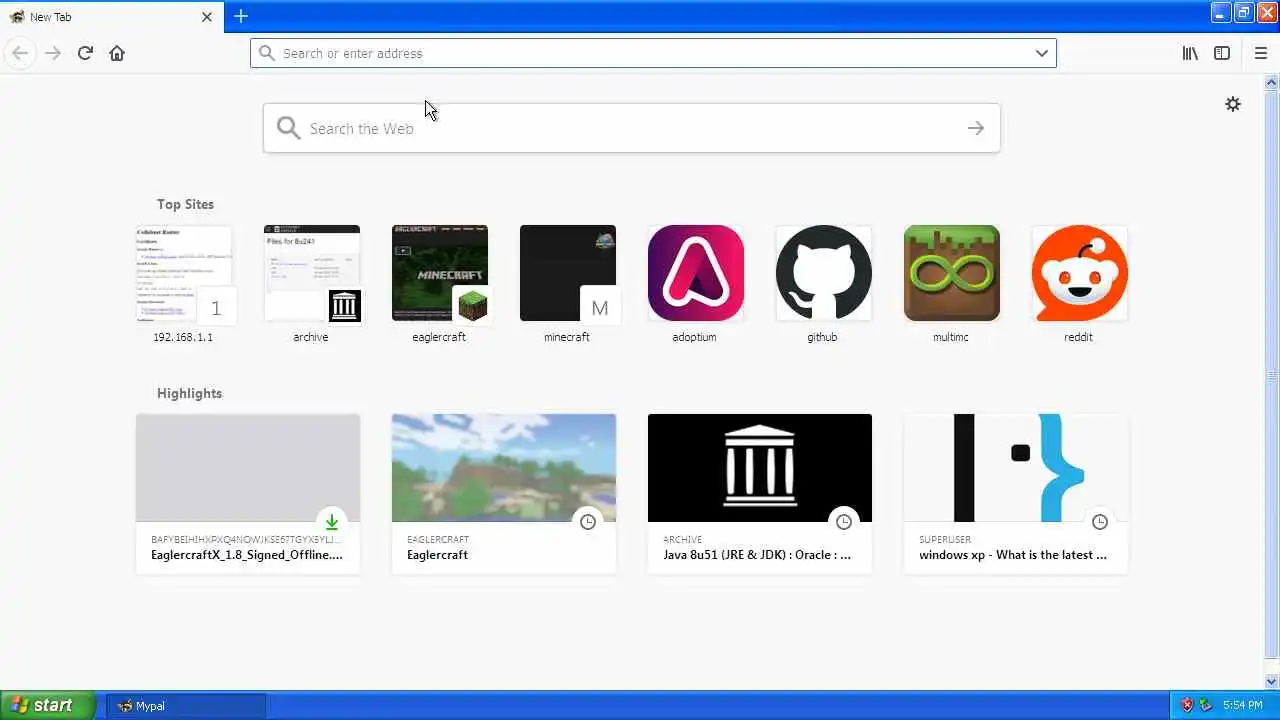The image size is (1280, 720).
Task: Open the github top site icon
Action: pos(824,273)
